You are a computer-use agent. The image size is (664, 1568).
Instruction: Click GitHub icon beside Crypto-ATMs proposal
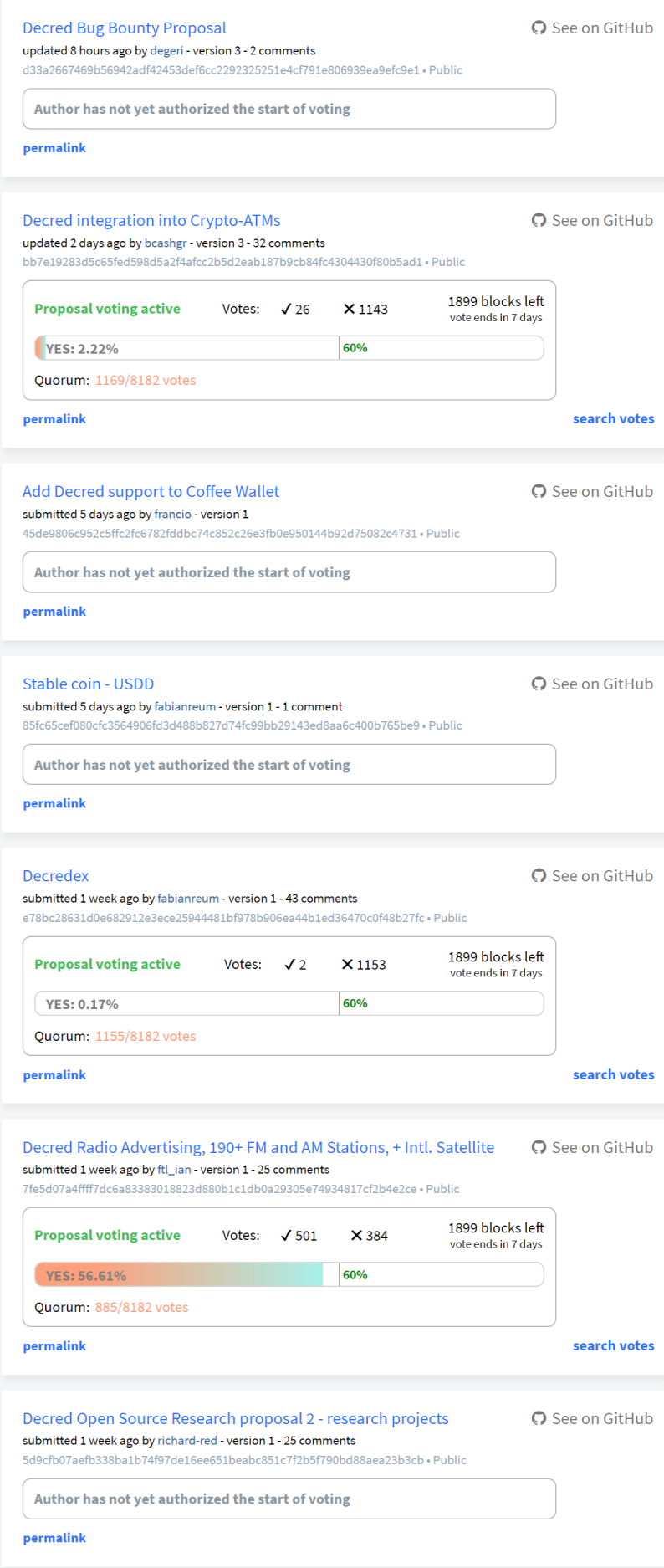(539, 220)
